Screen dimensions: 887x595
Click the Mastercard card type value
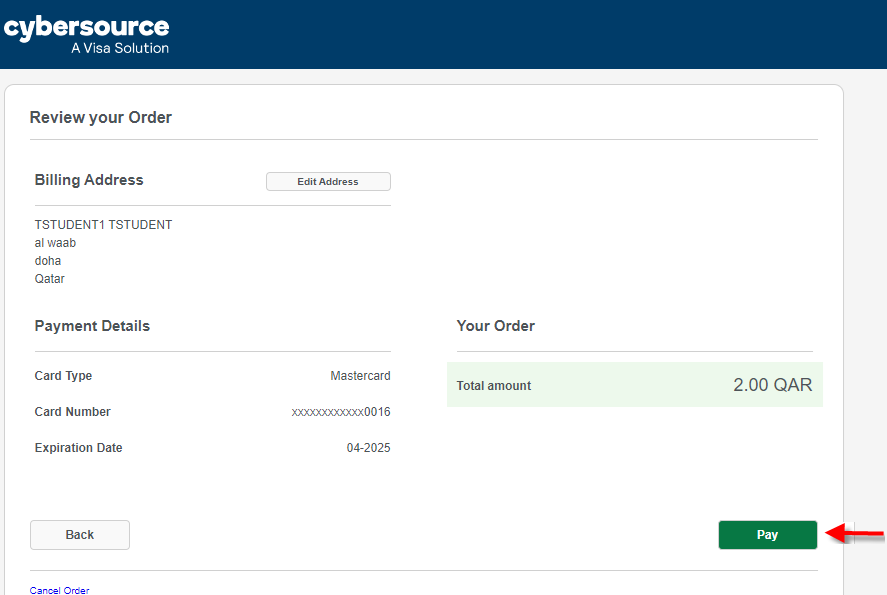click(x=360, y=376)
